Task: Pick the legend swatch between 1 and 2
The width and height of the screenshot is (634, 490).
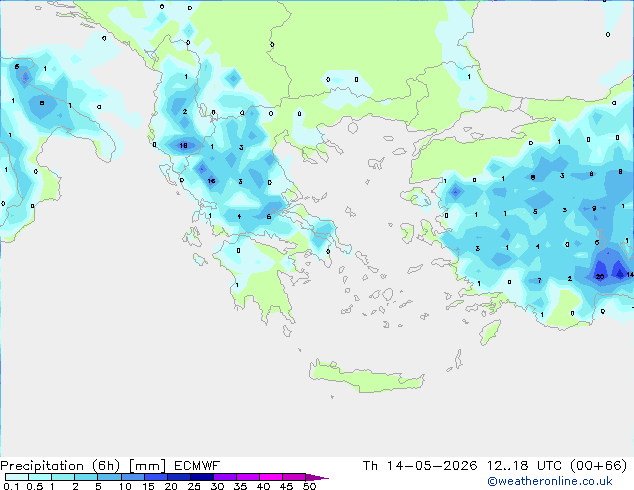Action: (63, 477)
